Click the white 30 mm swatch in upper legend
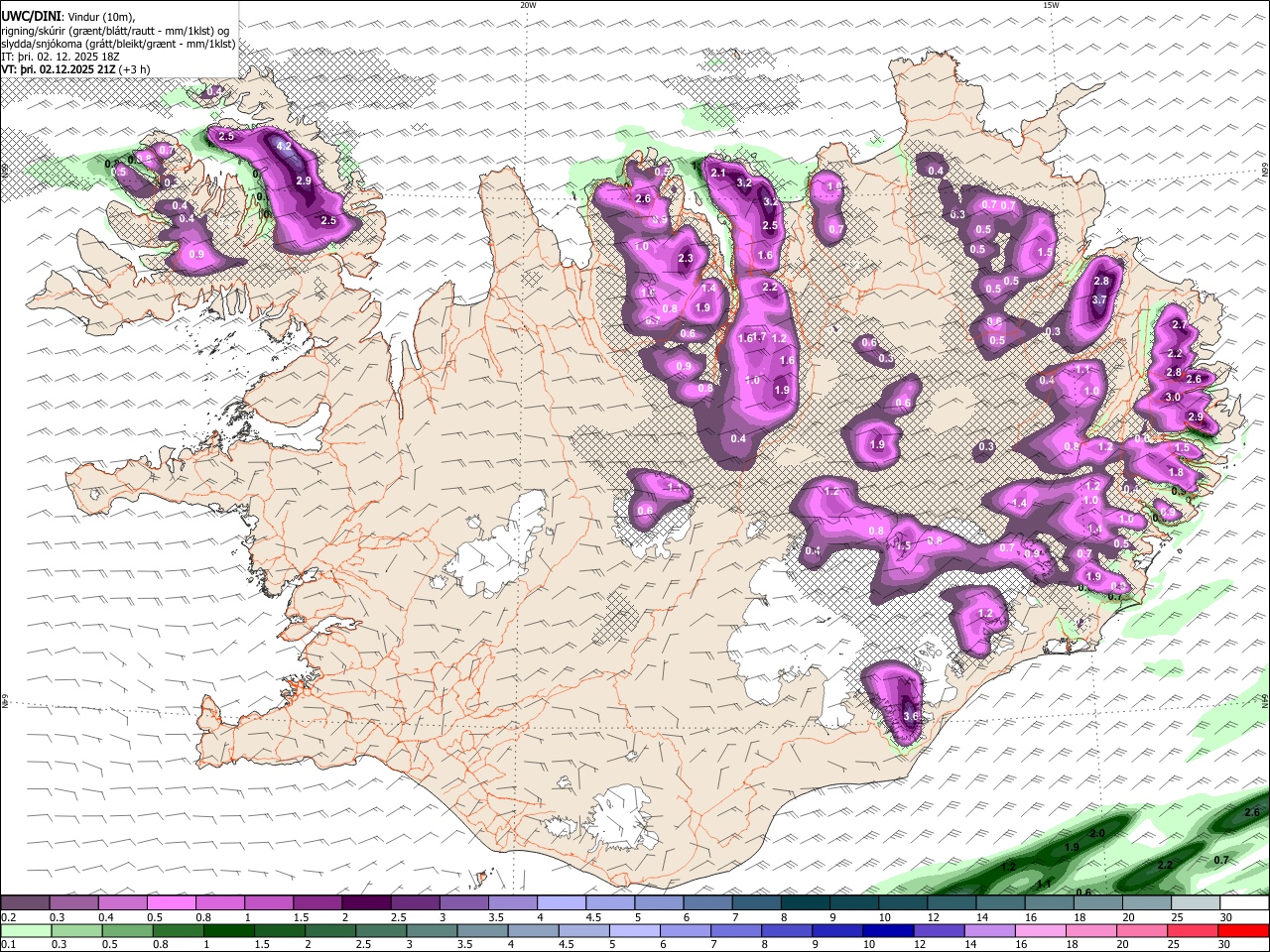 (x=1244, y=902)
